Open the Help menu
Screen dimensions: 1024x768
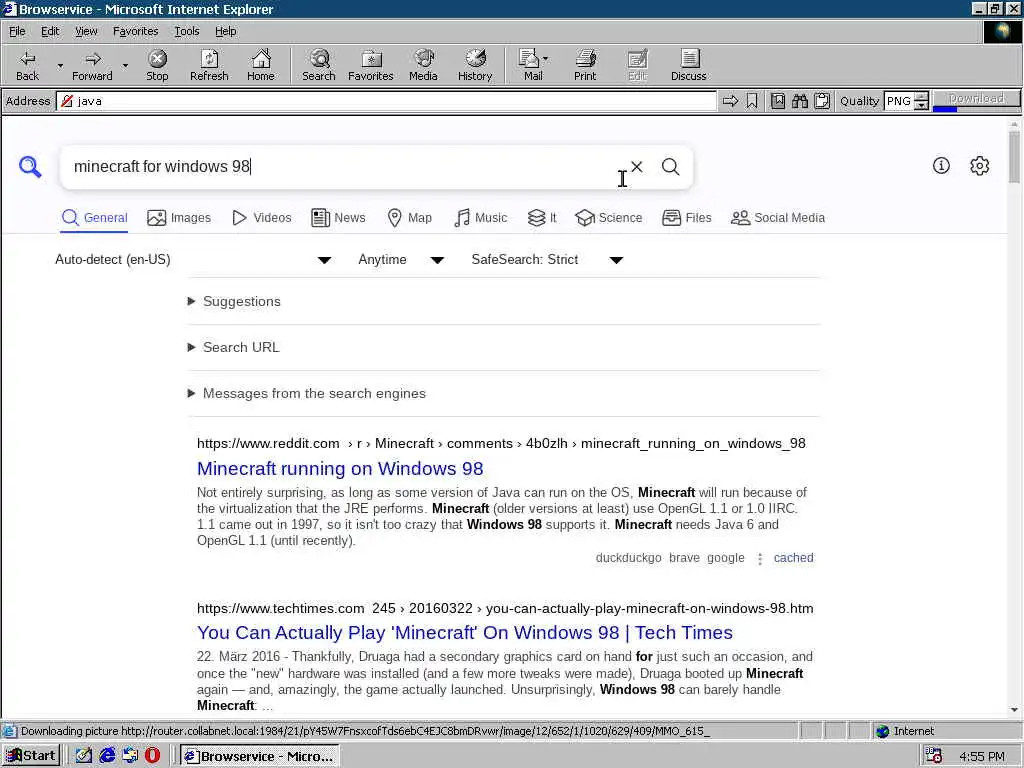(x=225, y=31)
